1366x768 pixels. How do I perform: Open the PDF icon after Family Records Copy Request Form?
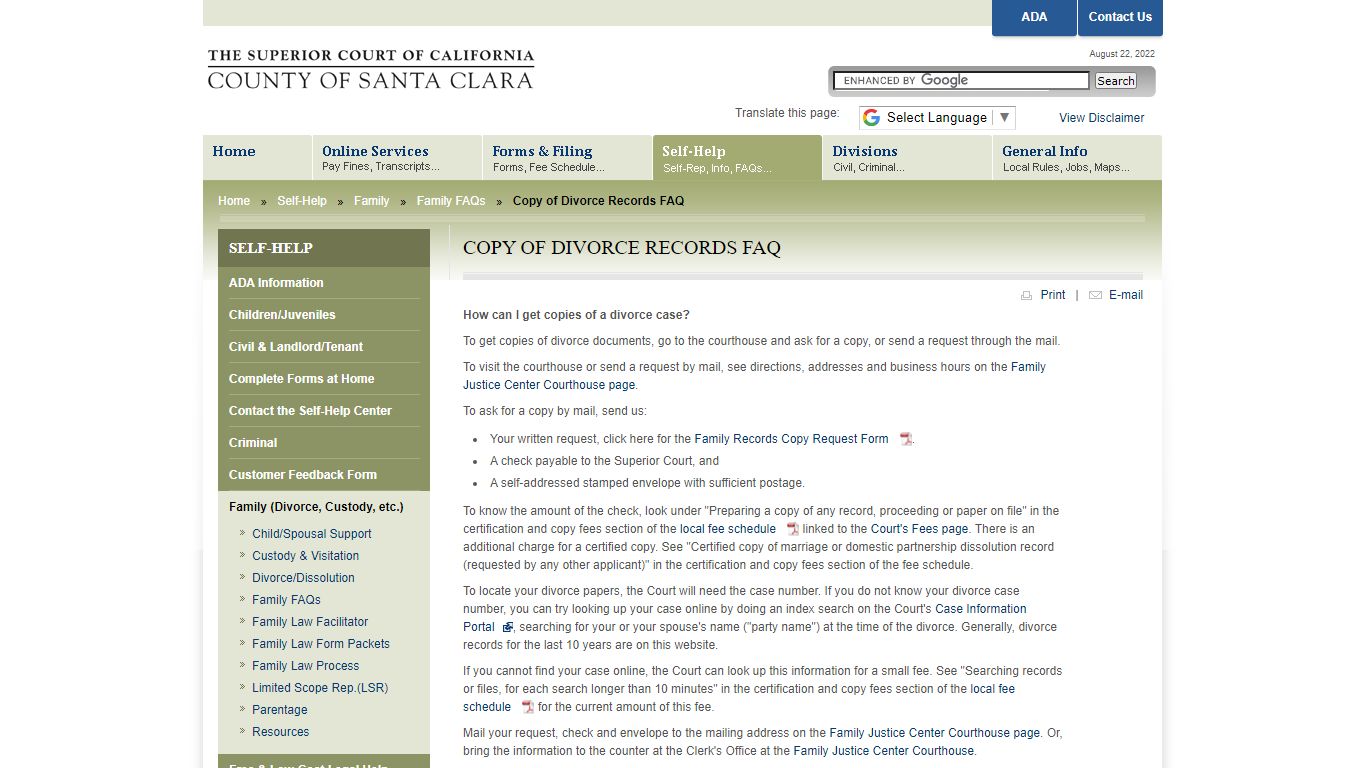point(906,439)
